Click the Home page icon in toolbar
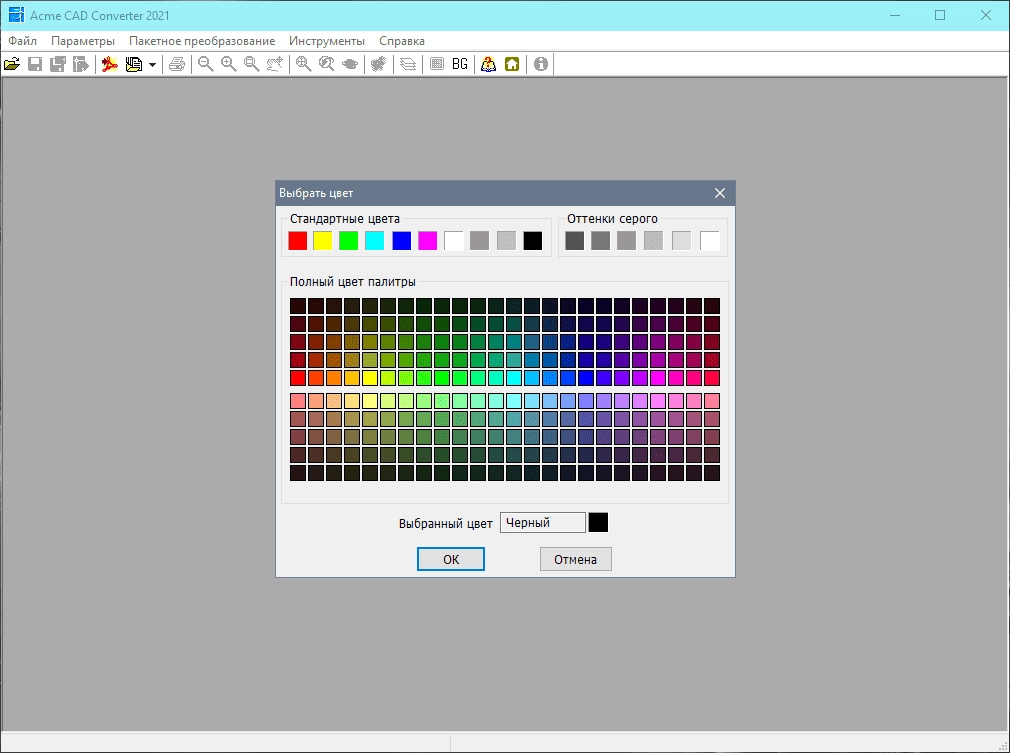This screenshot has height=753, width=1010. 512,64
